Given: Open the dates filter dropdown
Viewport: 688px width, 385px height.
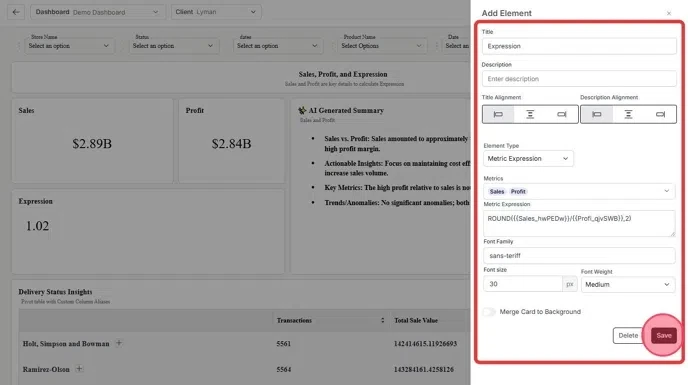Looking at the screenshot, I should (x=278, y=46).
